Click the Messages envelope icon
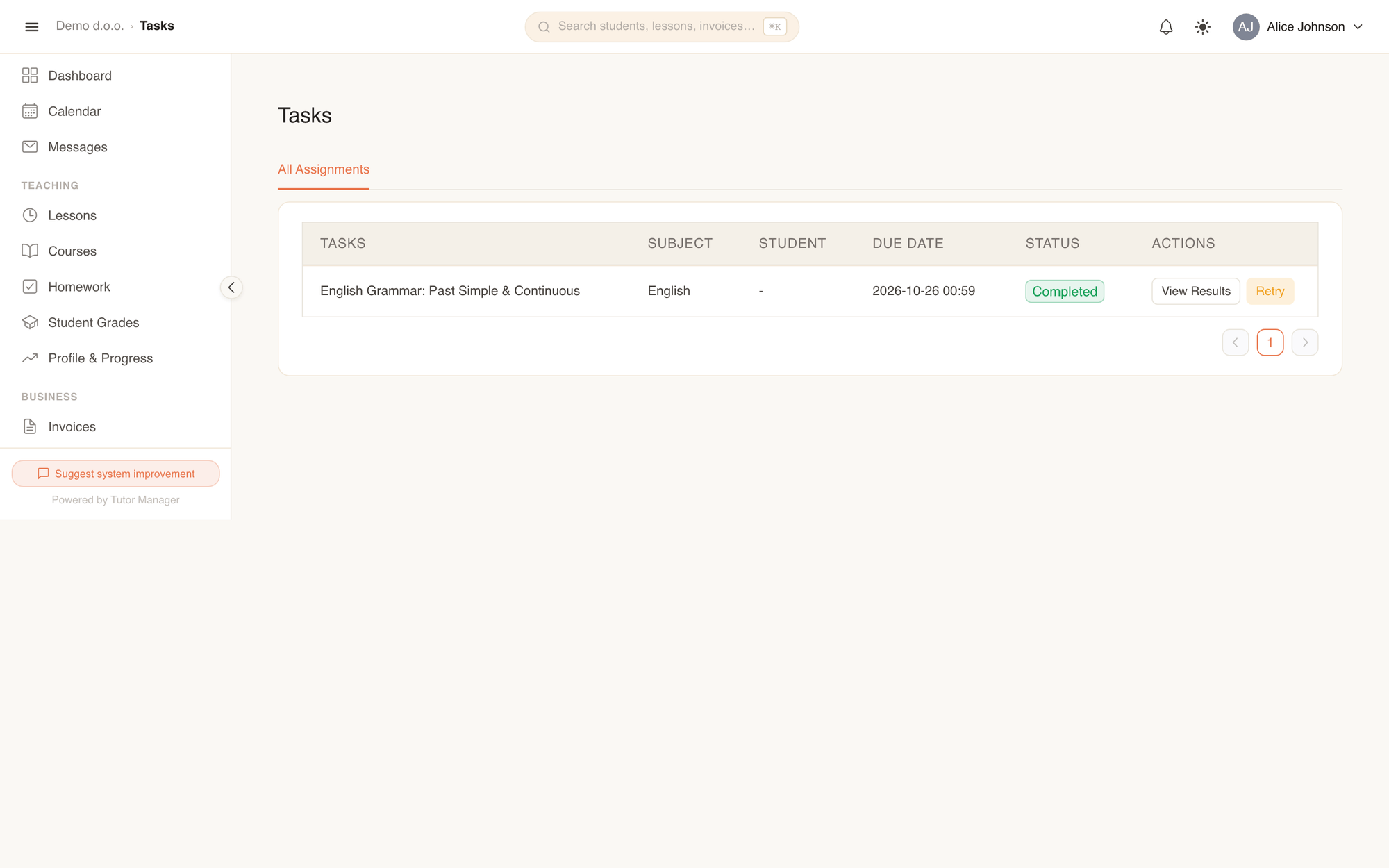Viewport: 1389px width, 868px height. pos(30,147)
